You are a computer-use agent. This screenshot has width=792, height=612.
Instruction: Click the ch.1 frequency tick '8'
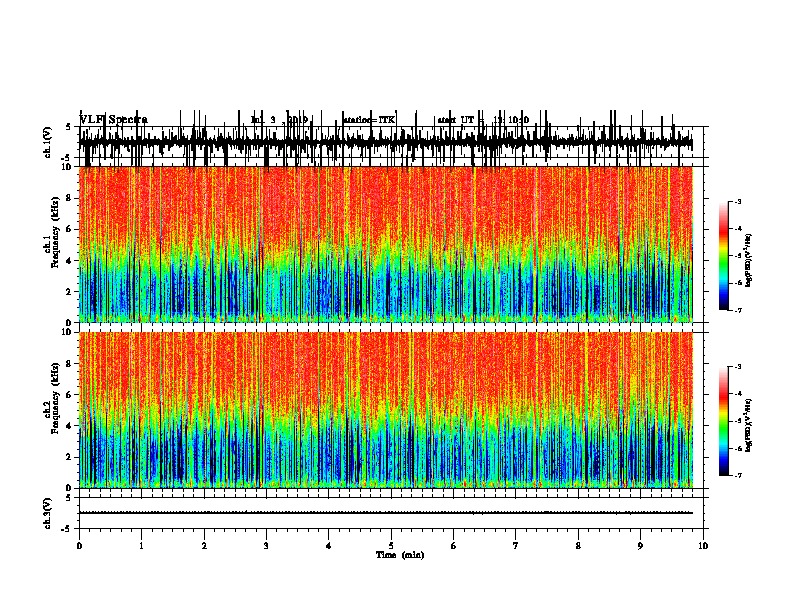tap(69, 198)
